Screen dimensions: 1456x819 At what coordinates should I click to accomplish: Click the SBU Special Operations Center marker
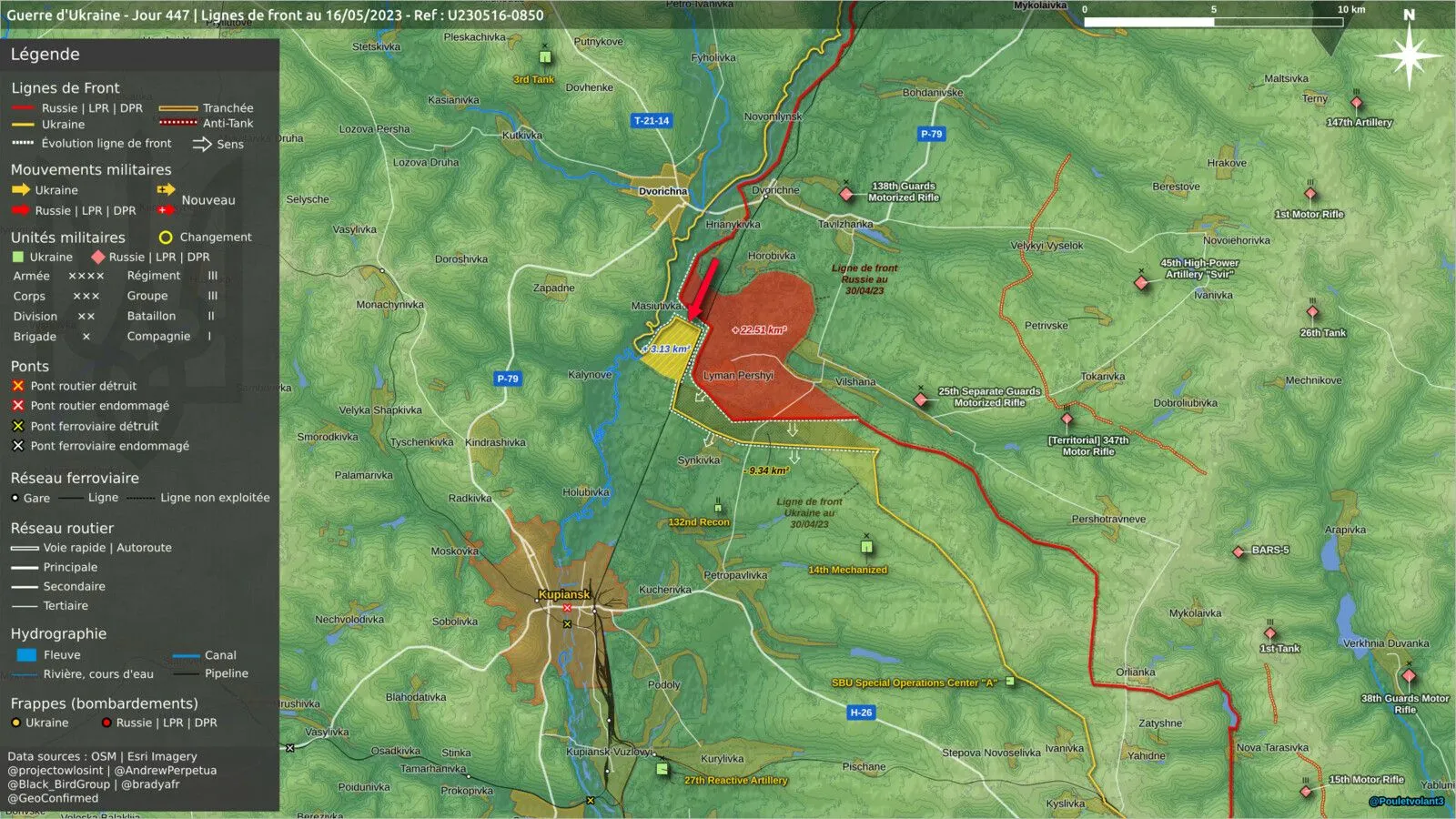click(1009, 681)
